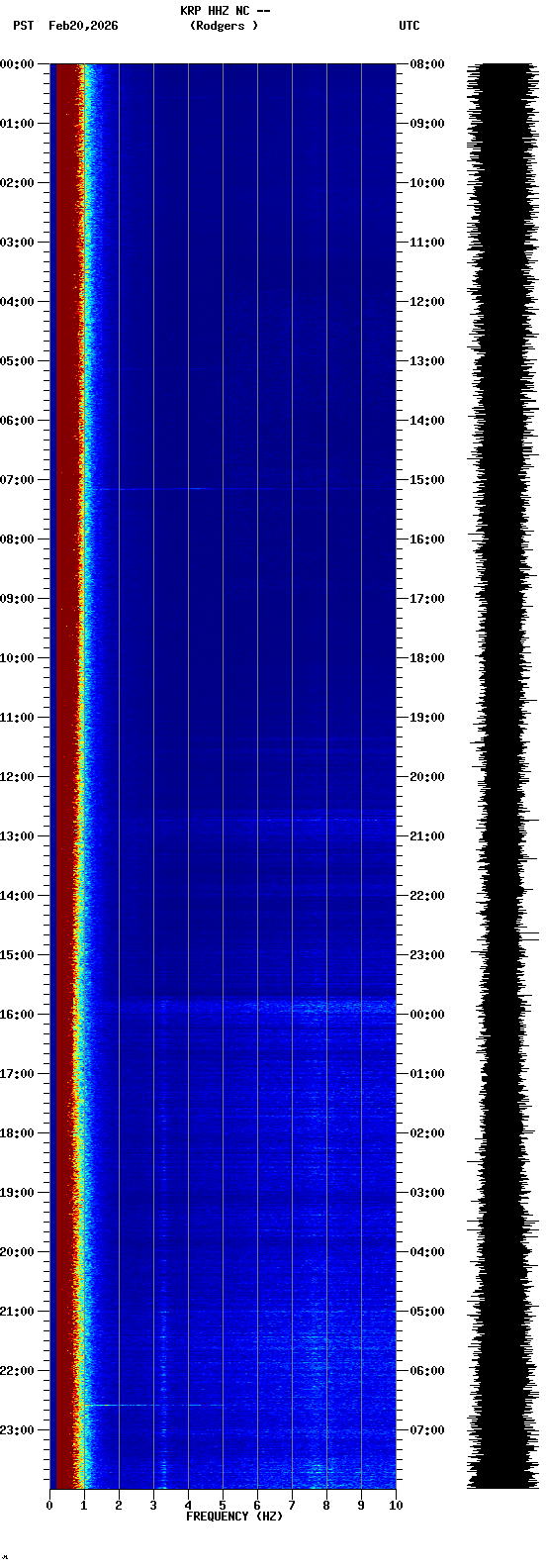Click the '23:00' PST time label
Image resolution: width=546 pixels, height=1568 pixels.
pyautogui.click(x=17, y=1430)
